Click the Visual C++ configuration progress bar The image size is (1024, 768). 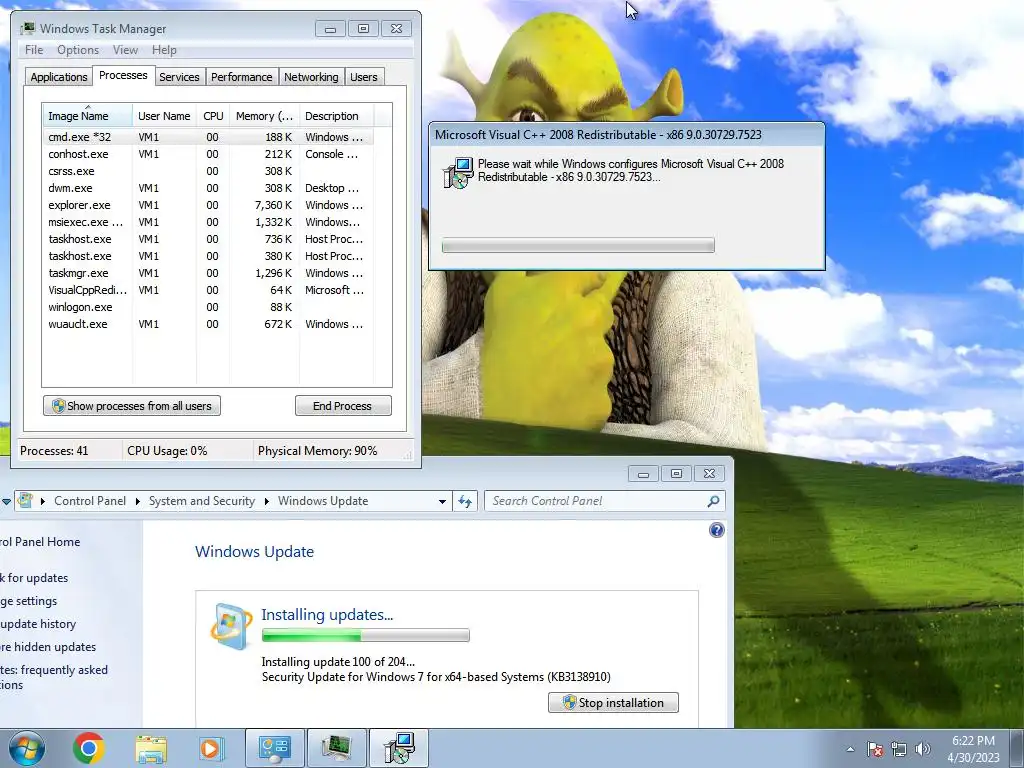(578, 246)
